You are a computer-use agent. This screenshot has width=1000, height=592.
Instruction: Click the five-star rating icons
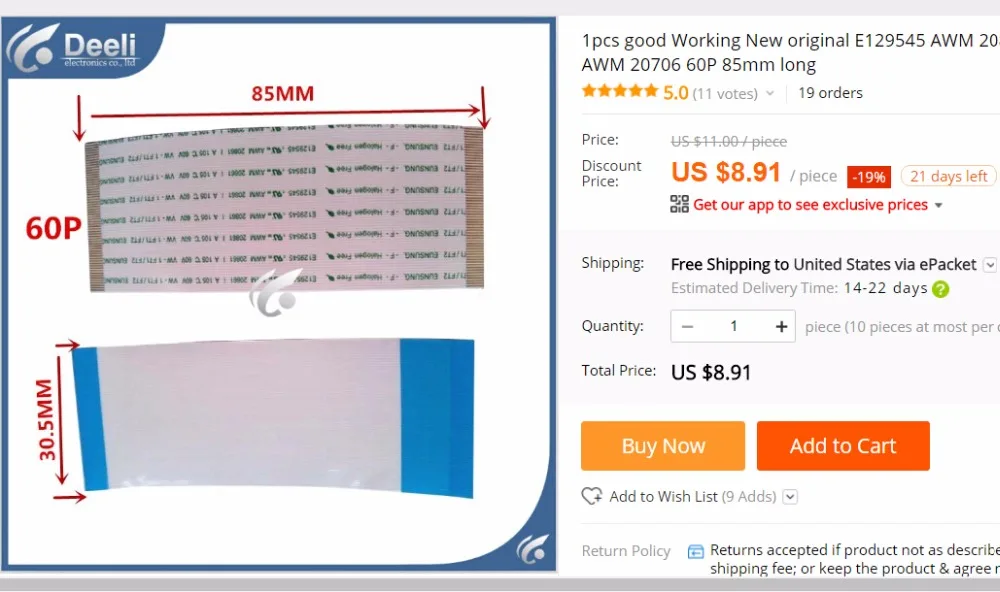[619, 91]
